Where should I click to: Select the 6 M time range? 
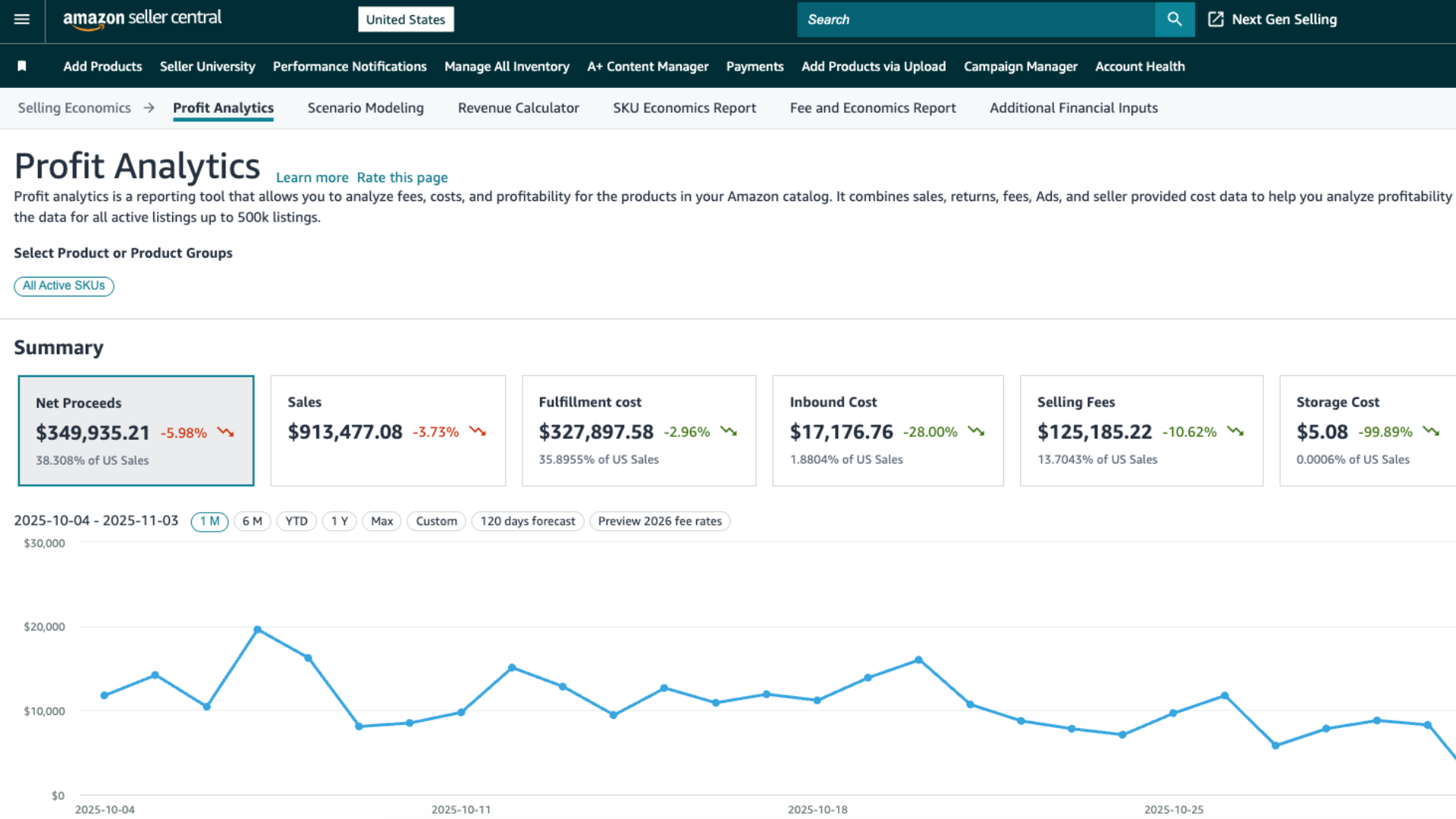point(252,522)
